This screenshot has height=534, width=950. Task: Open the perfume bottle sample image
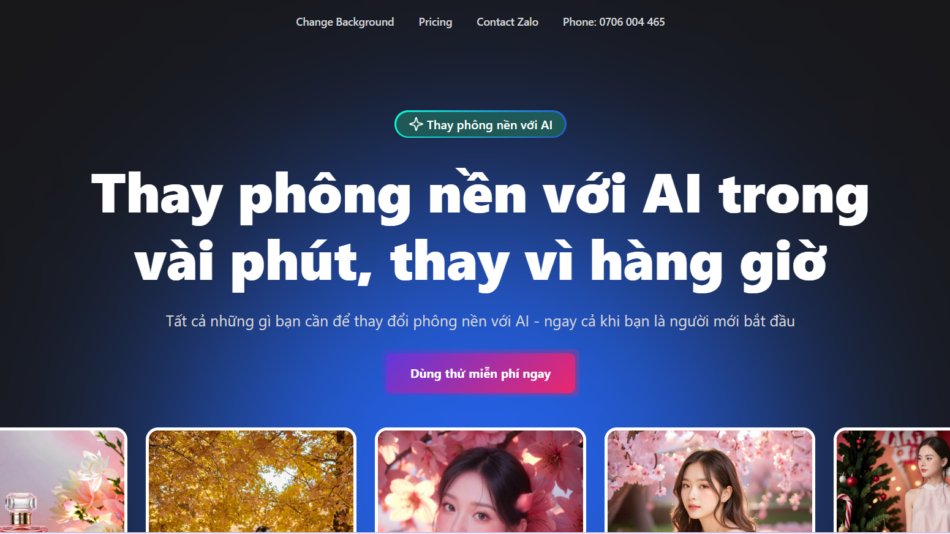coord(62,481)
